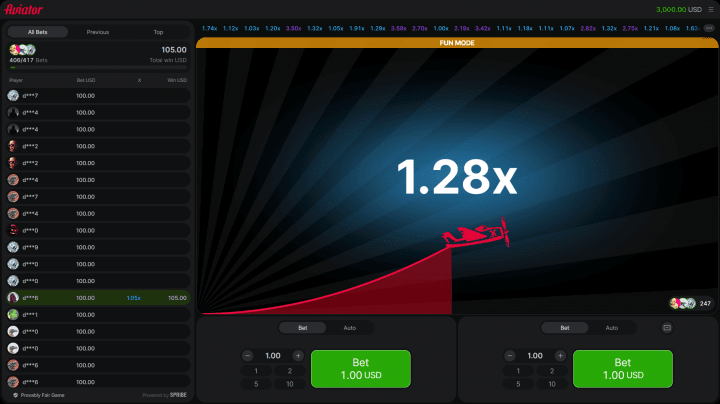720x404 pixels.
Task: Select the Bet mode in the second bet panel
Action: tap(565, 328)
